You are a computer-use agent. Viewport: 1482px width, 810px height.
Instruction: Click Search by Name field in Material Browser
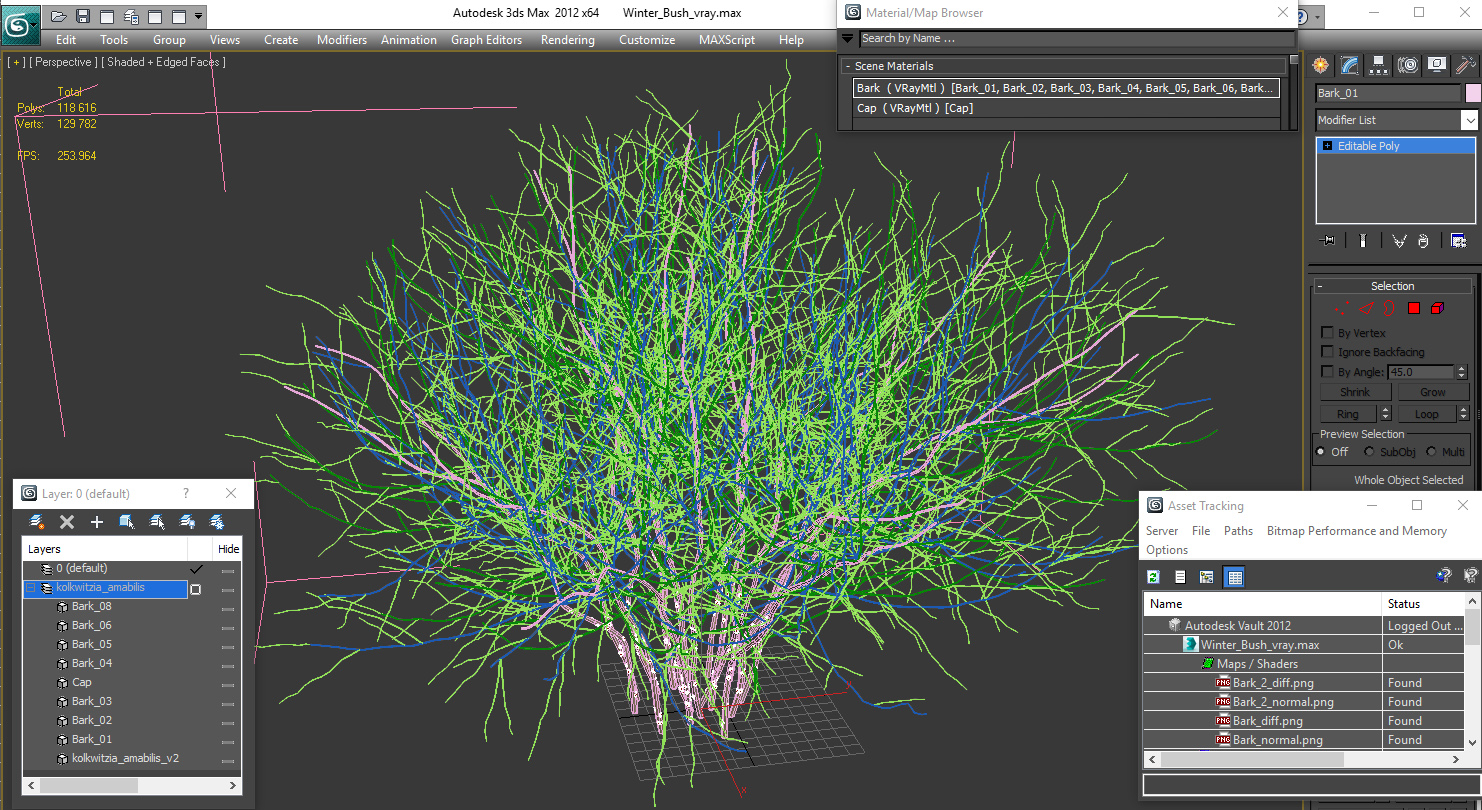coord(1076,39)
